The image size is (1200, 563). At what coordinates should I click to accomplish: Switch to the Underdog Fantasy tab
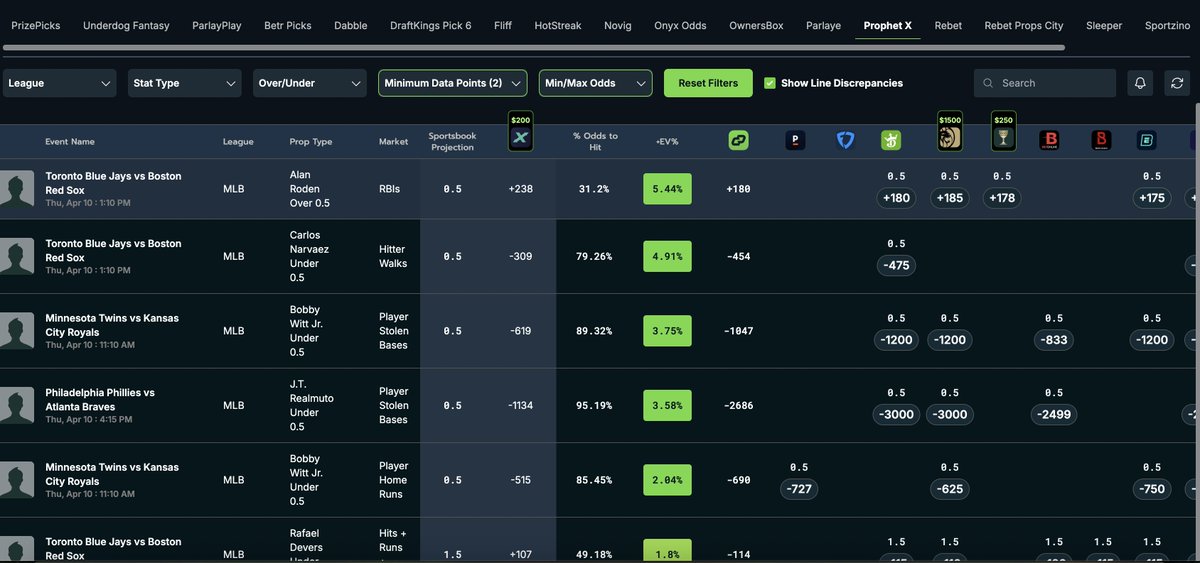click(126, 25)
